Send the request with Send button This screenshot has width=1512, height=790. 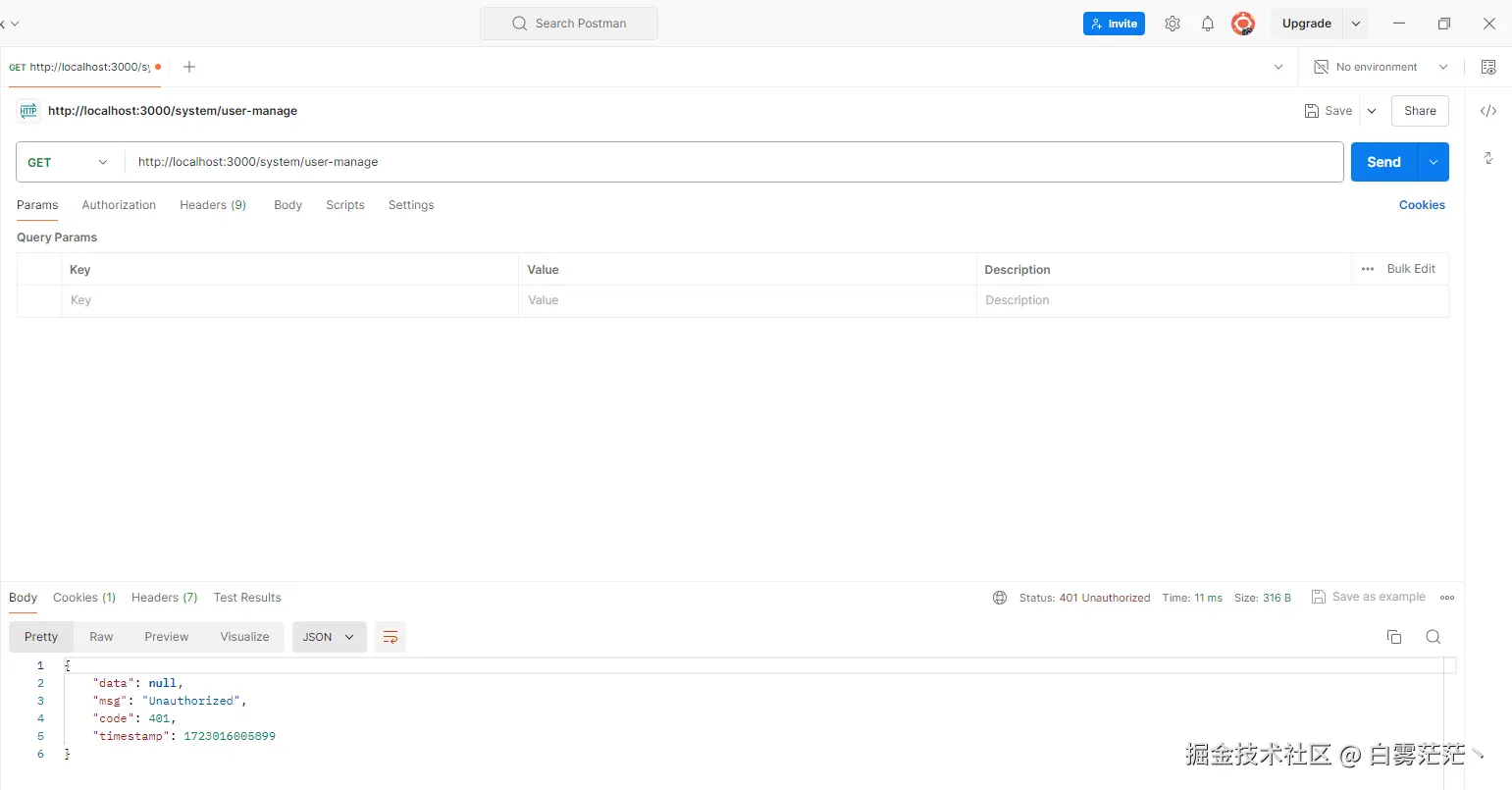tap(1384, 162)
